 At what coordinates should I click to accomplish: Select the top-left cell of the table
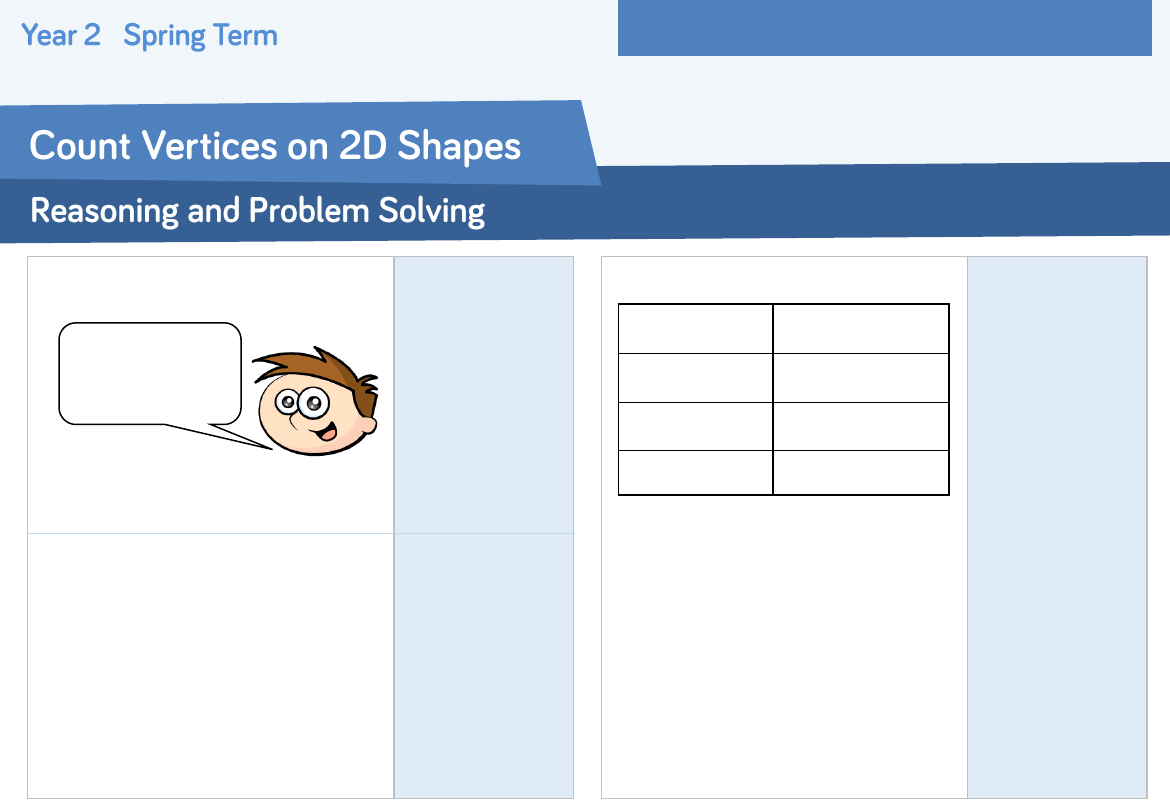point(695,329)
